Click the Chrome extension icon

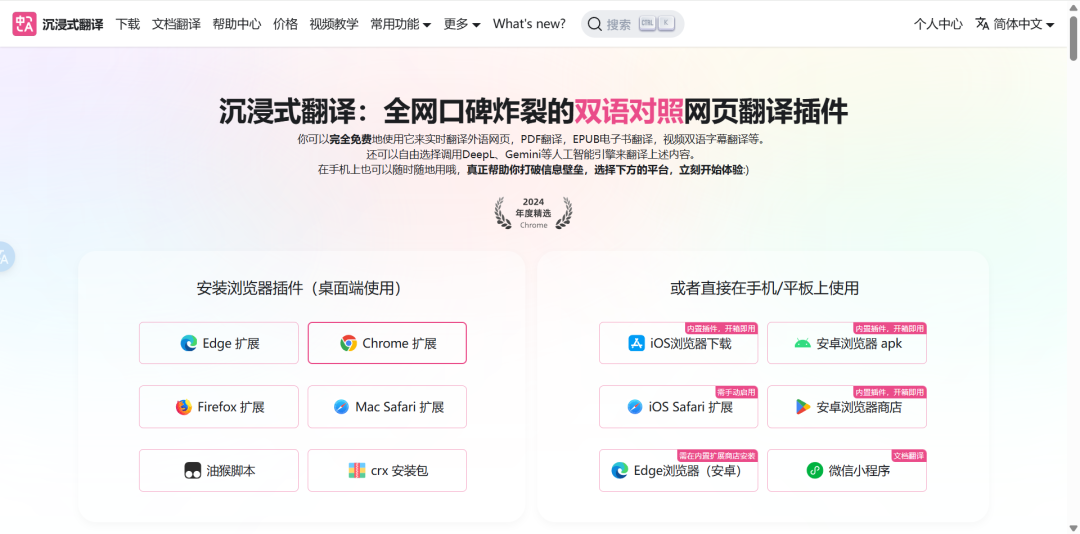(x=348, y=343)
